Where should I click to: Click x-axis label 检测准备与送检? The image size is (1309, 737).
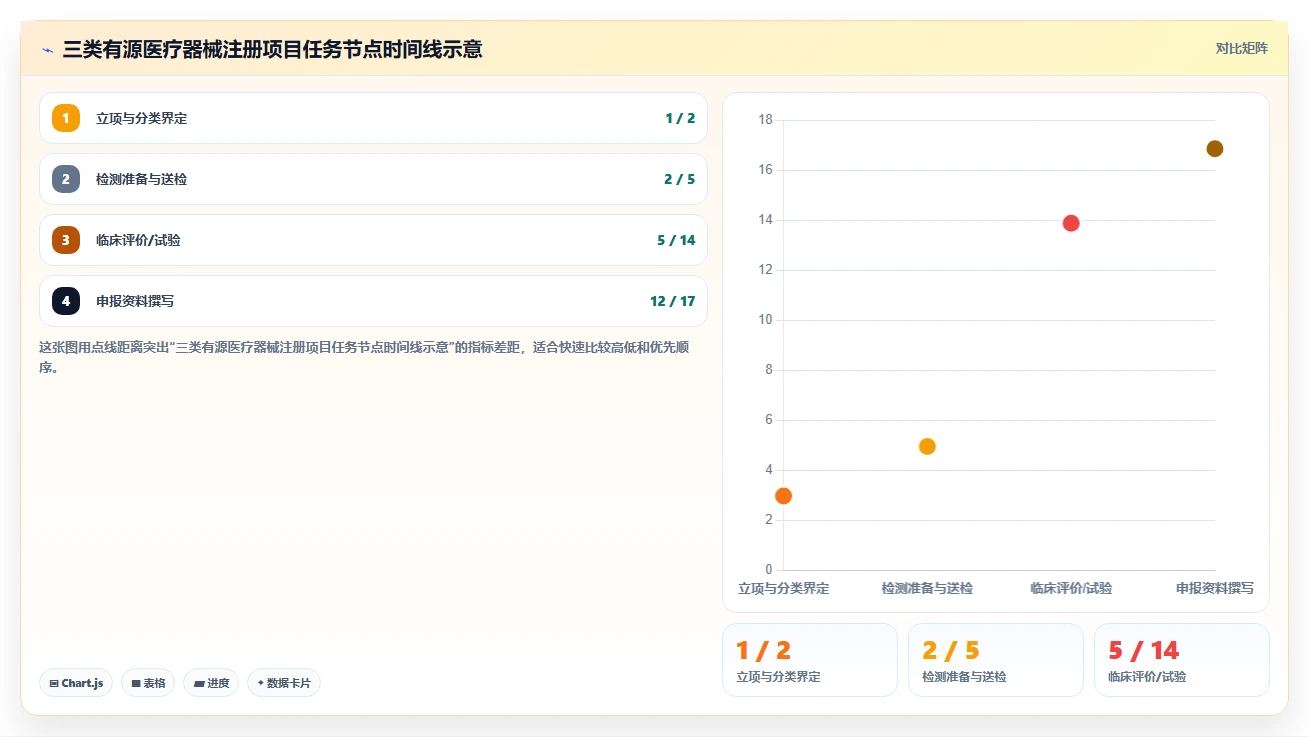pyautogui.click(x=927, y=588)
